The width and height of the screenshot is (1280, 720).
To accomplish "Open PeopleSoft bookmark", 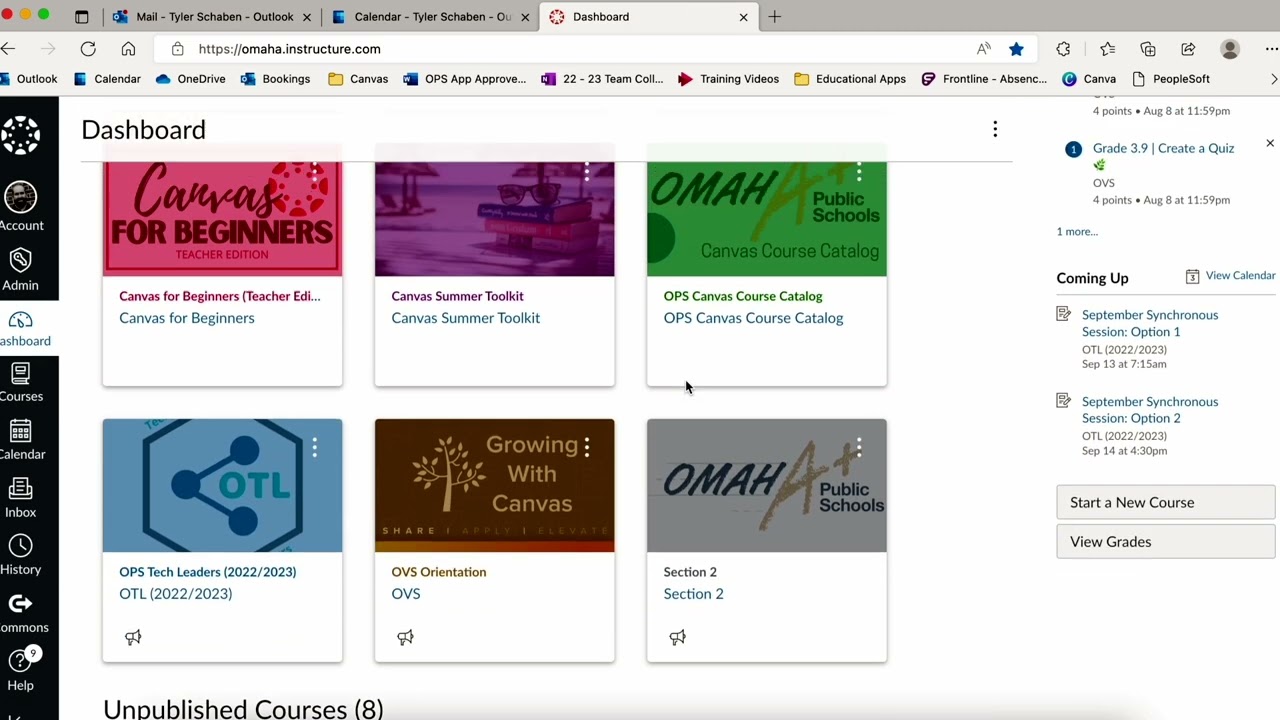I will 1171,79.
